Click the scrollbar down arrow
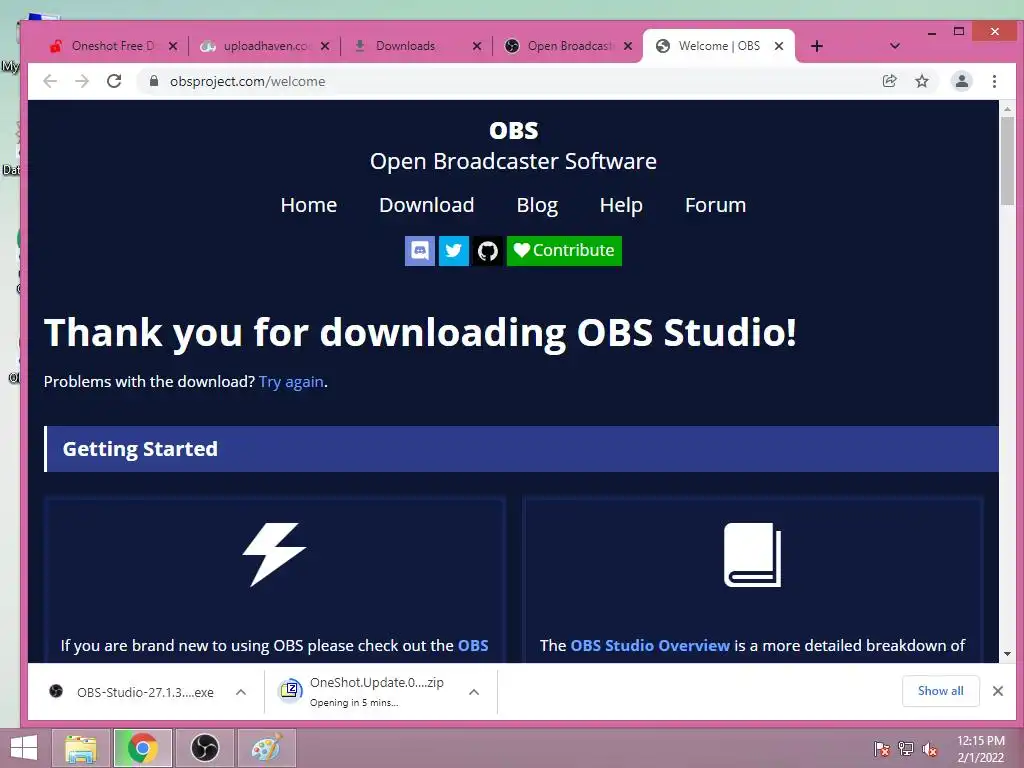Image resolution: width=1024 pixels, height=768 pixels. pos(1008,653)
